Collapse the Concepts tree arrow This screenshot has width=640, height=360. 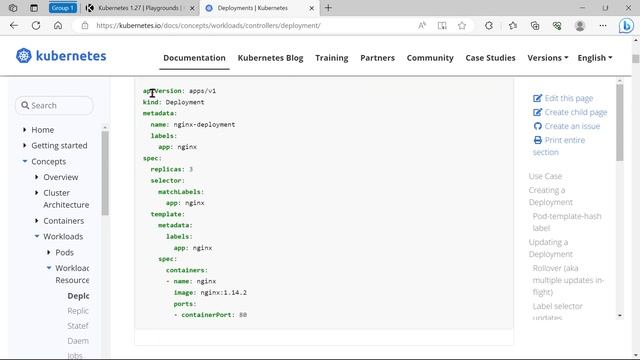[24, 161]
